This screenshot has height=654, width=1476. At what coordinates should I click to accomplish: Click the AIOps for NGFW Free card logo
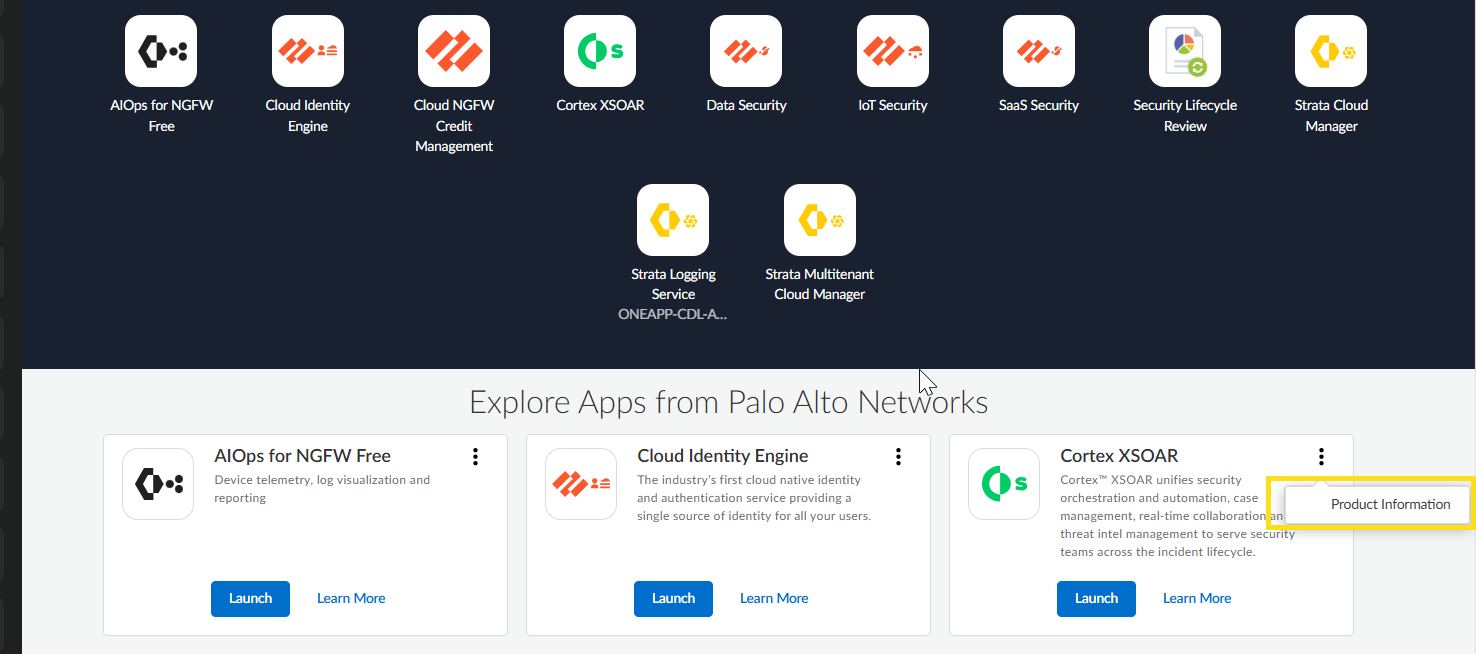point(158,484)
